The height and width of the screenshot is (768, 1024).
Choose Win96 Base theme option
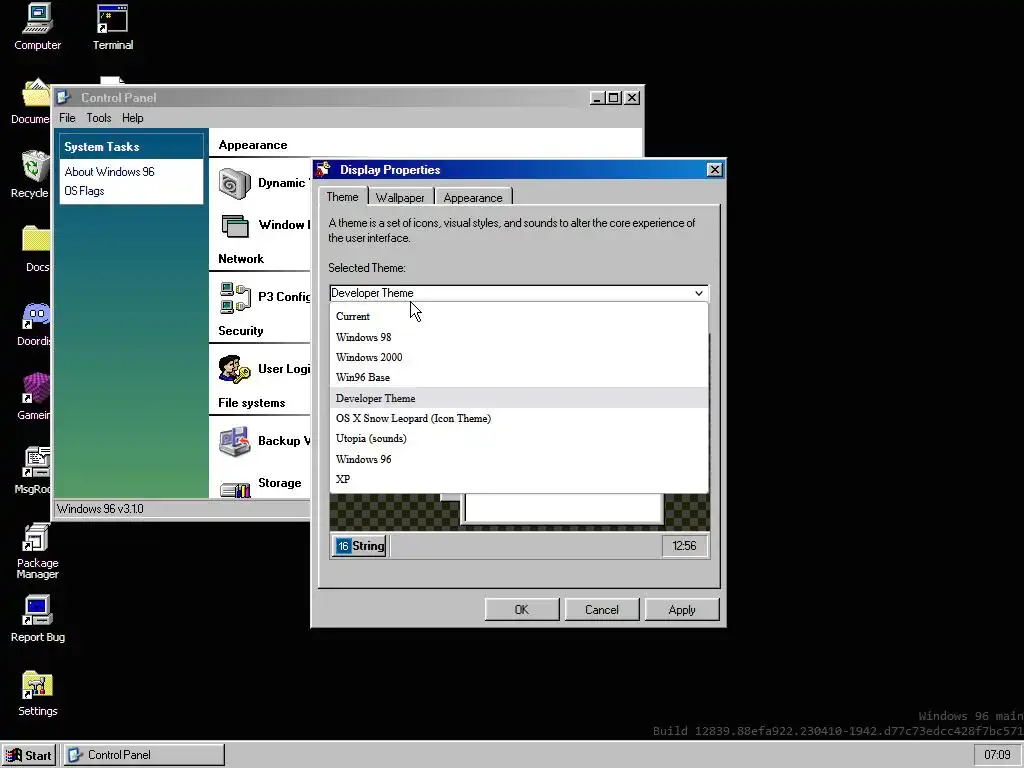tap(519, 377)
